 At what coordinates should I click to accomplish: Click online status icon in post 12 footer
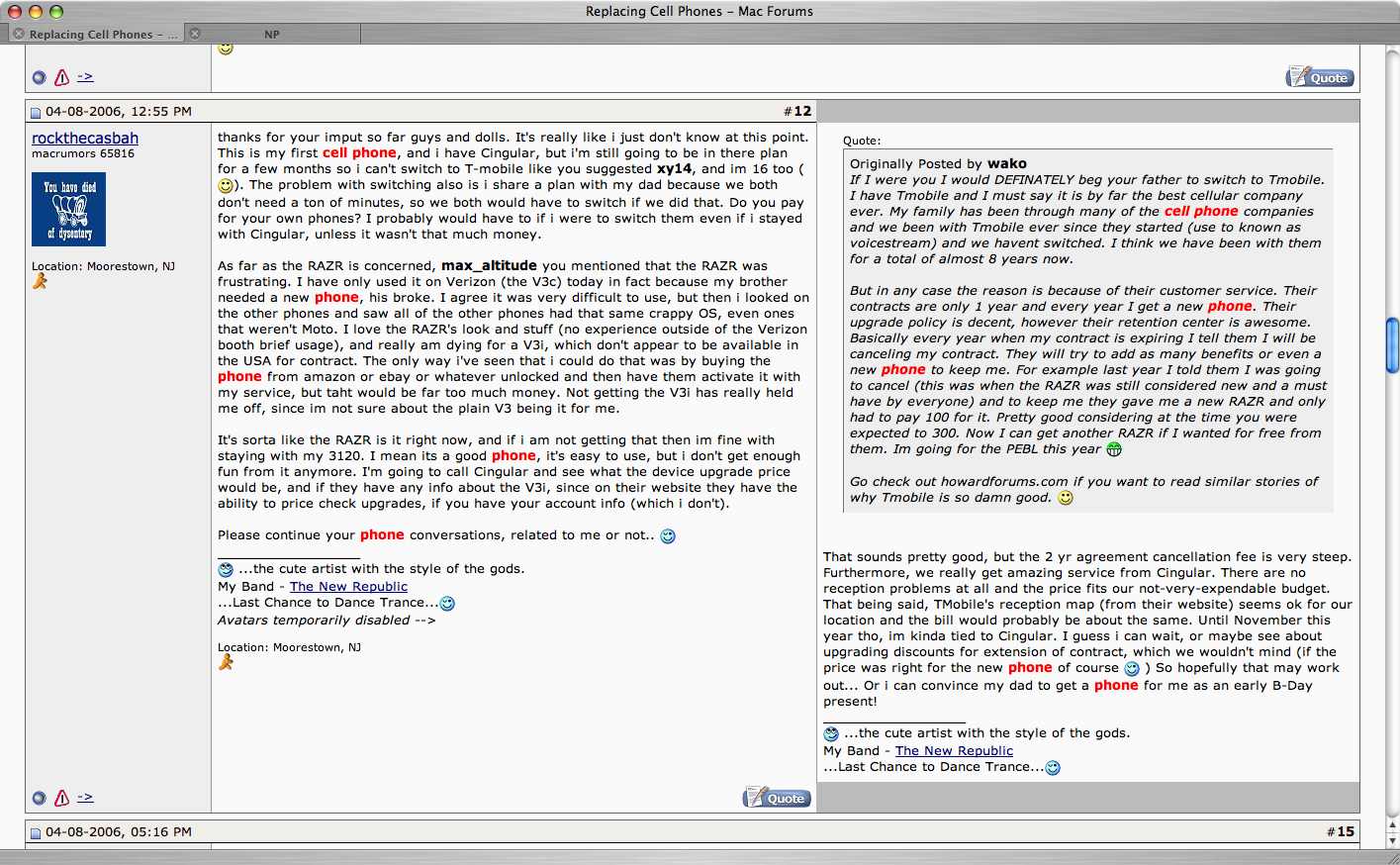[x=40, y=798]
